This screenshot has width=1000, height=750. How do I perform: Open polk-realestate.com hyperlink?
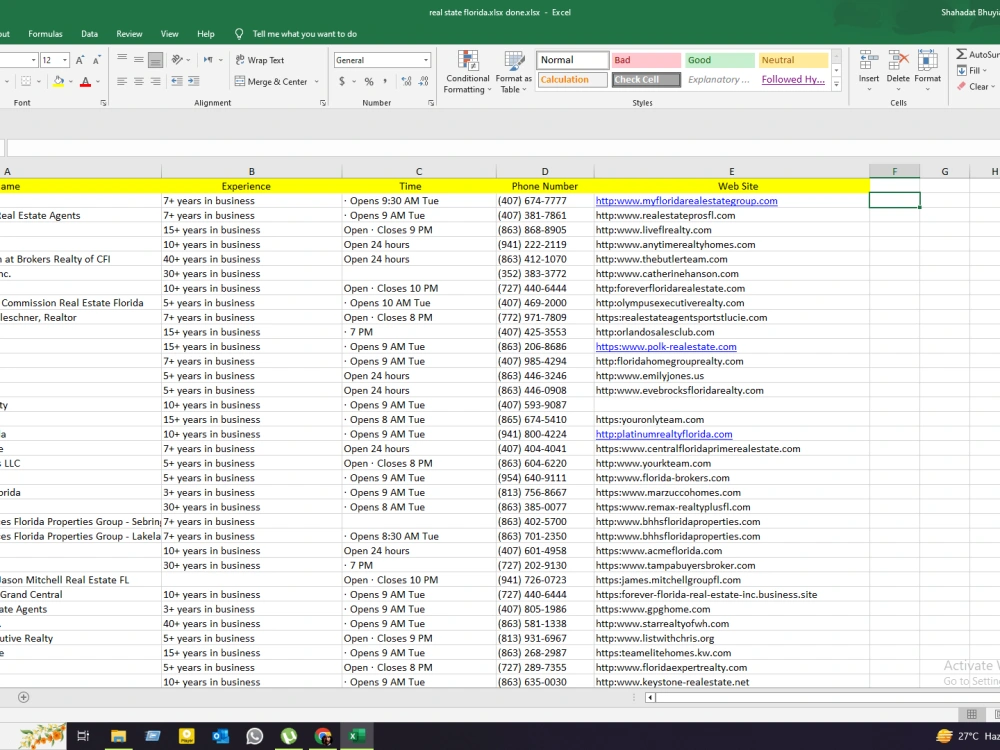pos(666,347)
